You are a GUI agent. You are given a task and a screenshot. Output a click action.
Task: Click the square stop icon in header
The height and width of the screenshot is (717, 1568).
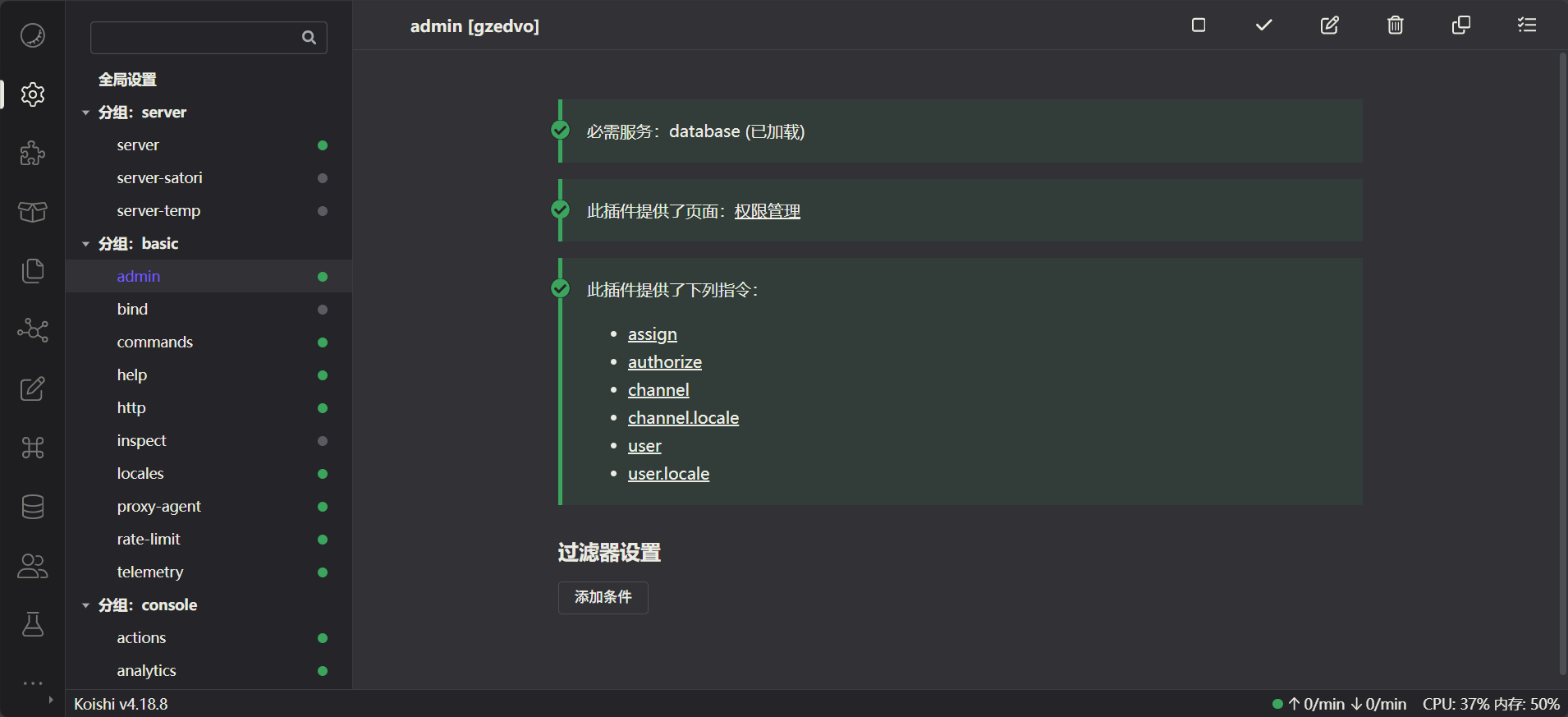click(x=1199, y=25)
